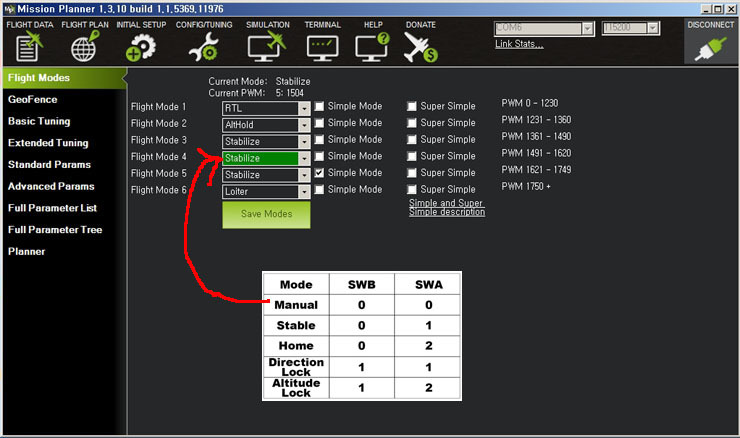Click the Mission Planner title bar icon
The image size is (740, 438).
tap(9, 9)
